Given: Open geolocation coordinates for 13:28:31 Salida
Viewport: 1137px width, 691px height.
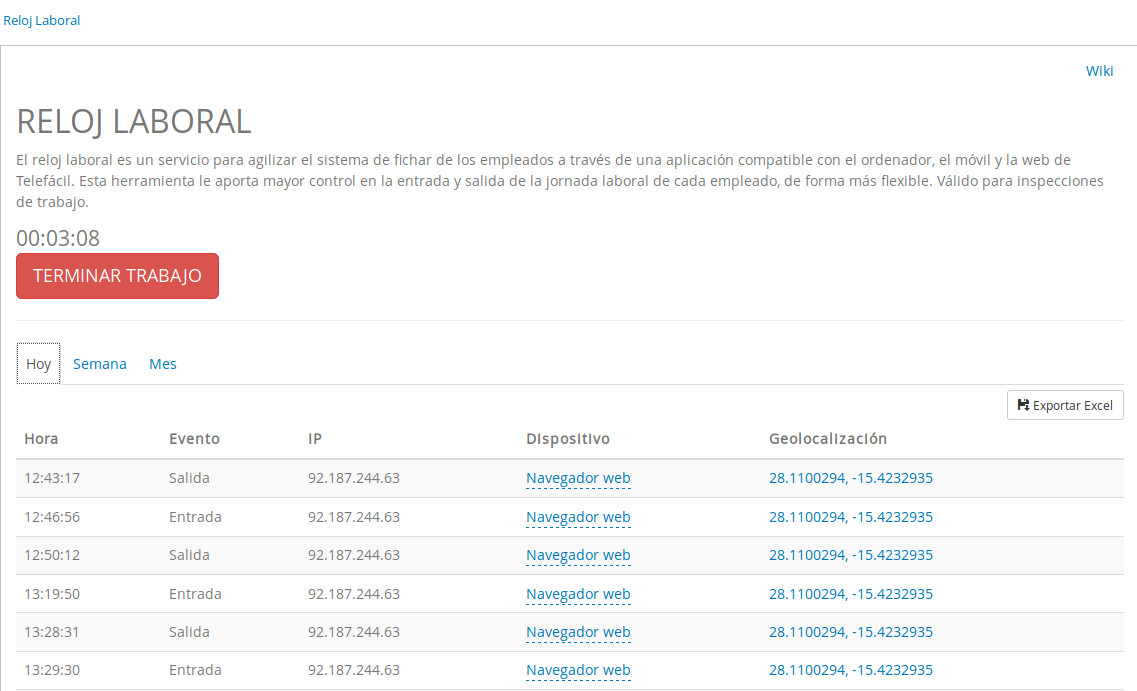Looking at the screenshot, I should [x=850, y=632].
